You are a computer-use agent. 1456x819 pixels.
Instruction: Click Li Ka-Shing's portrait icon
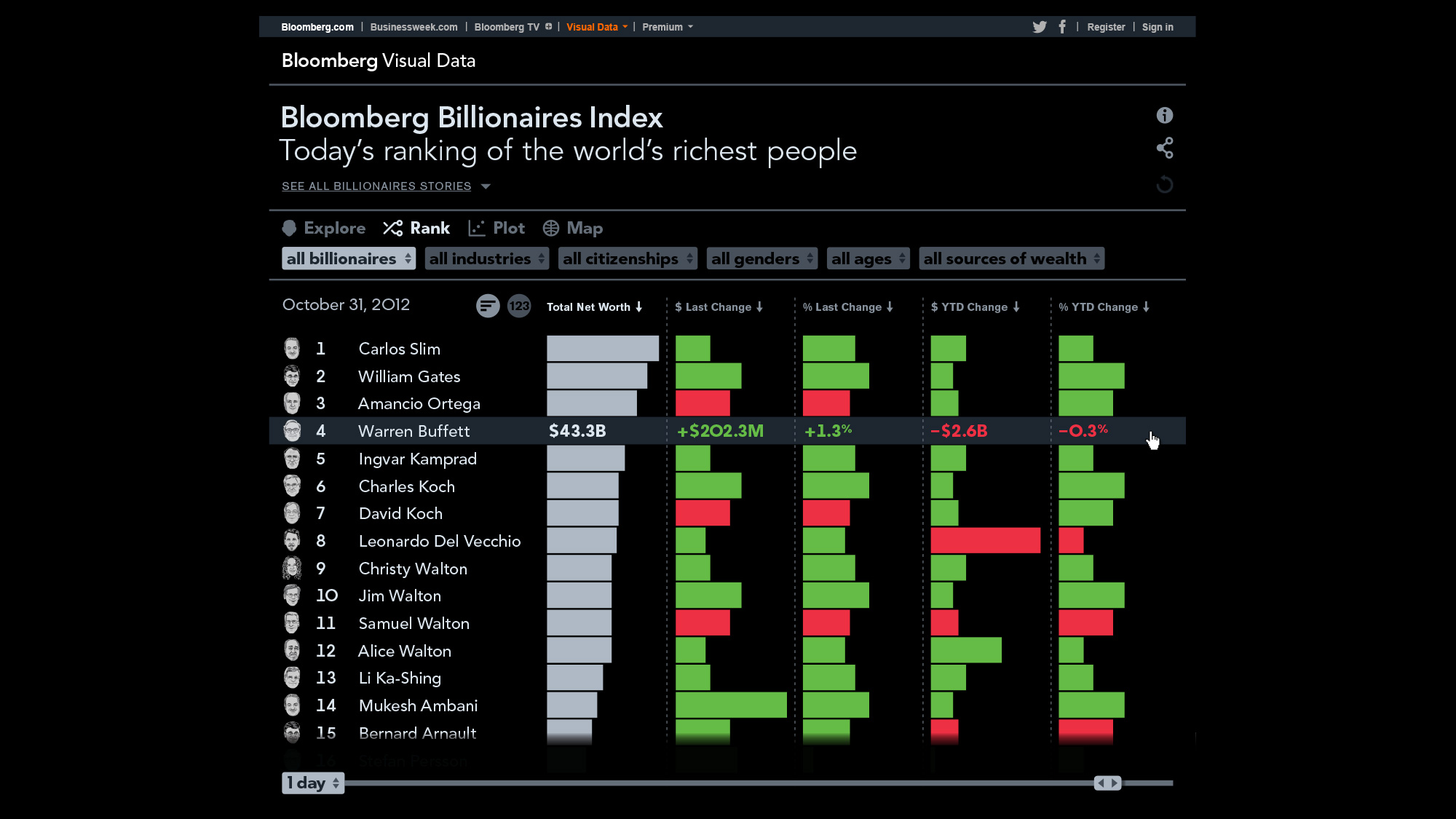pos(292,678)
